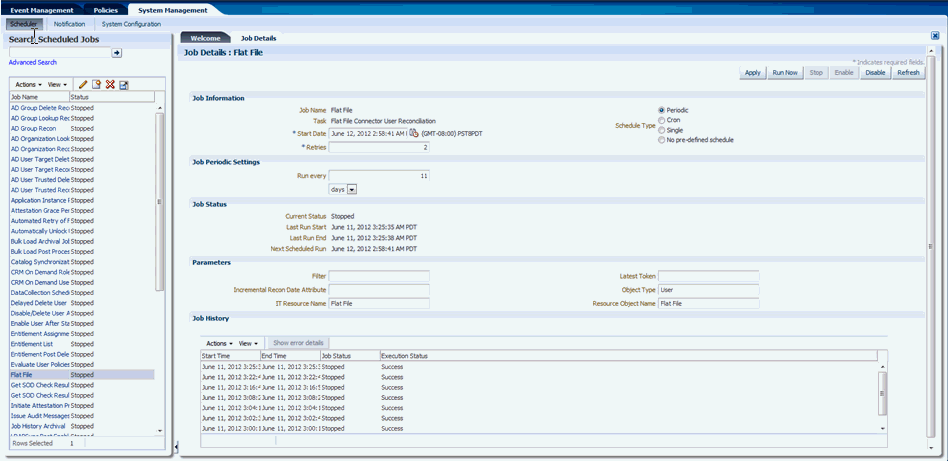The image size is (948, 461).
Task: Select the Periodic schedule type
Action: 661,110
